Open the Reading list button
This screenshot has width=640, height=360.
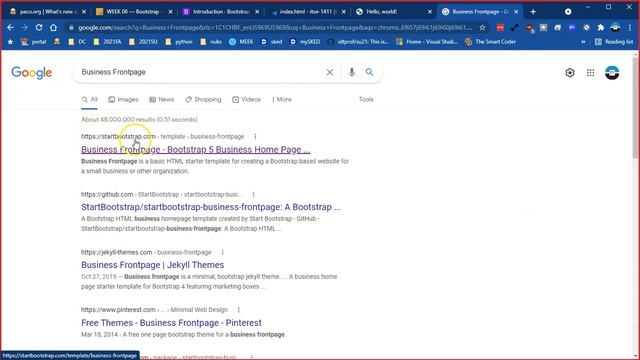pos(614,42)
